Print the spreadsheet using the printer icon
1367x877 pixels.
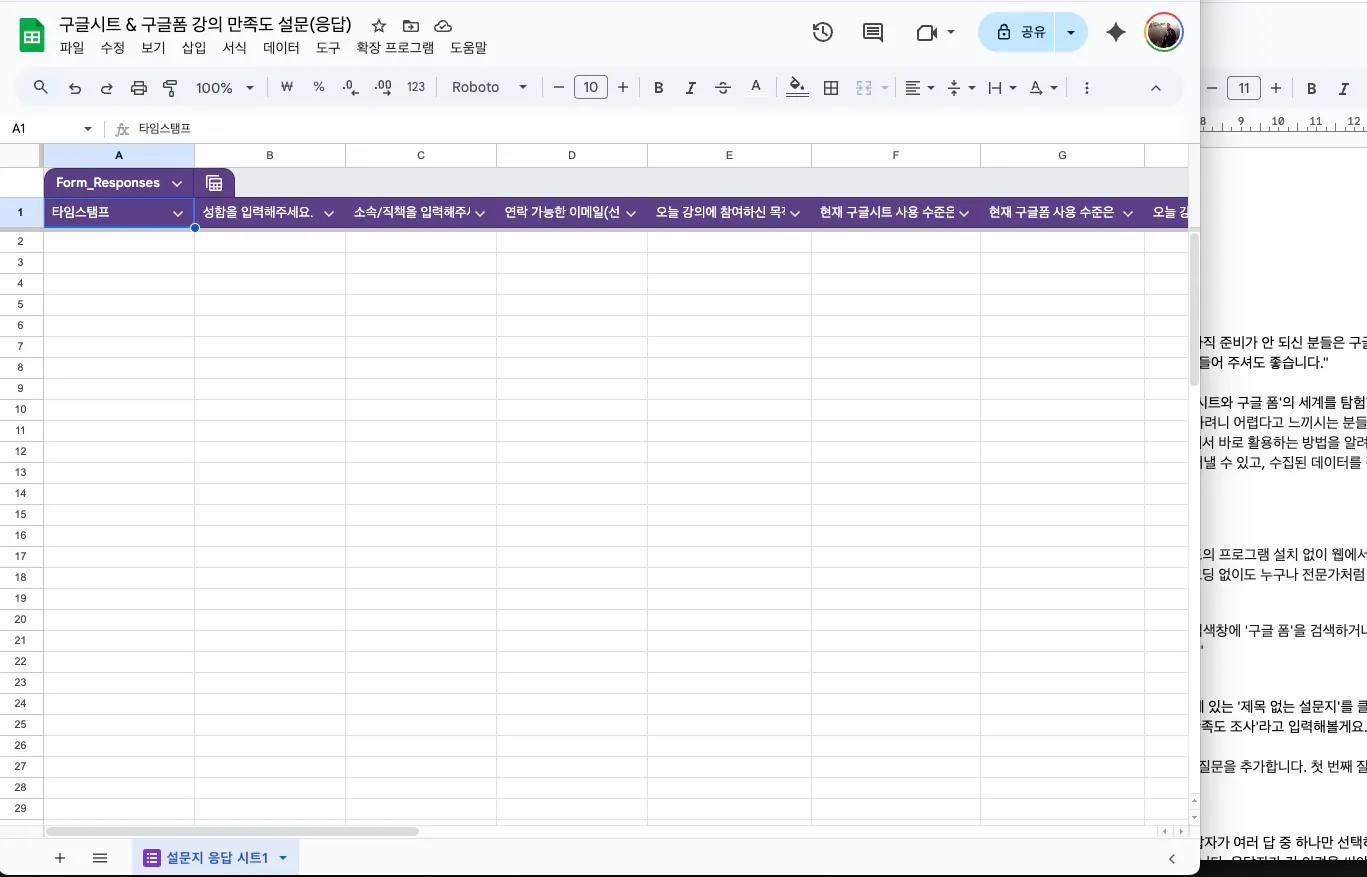coord(139,88)
